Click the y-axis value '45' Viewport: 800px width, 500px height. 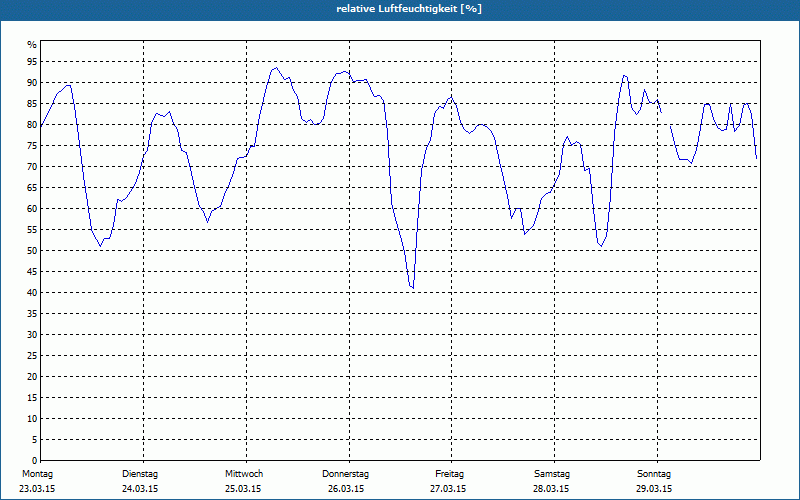pos(32,271)
